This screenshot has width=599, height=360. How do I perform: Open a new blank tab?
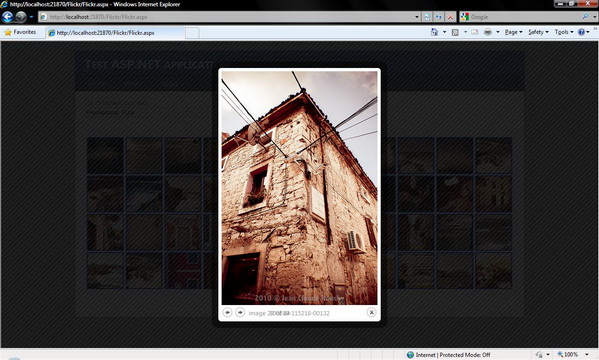point(192,33)
